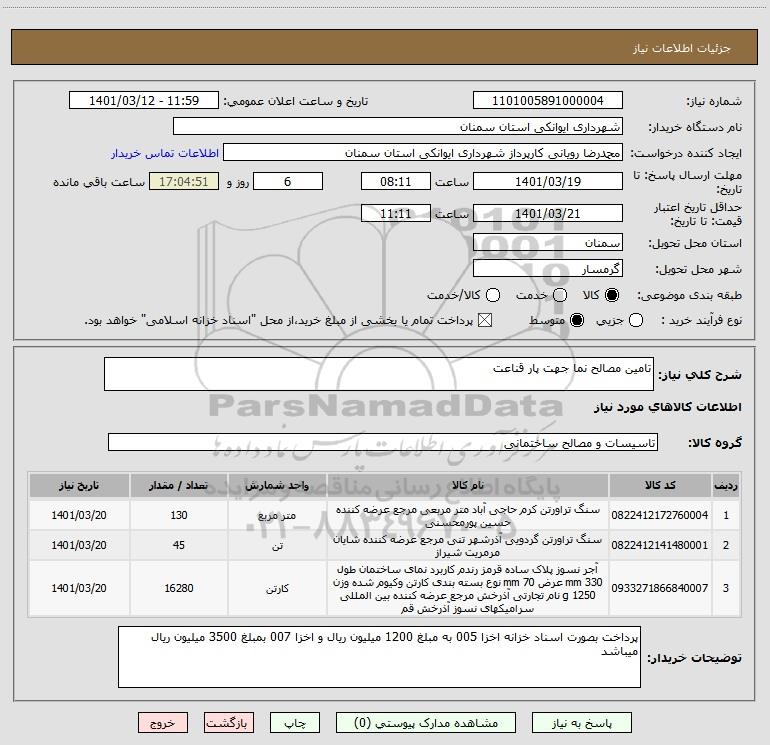Click the خروج exit button
This screenshot has width=770, height=745.
(x=163, y=723)
